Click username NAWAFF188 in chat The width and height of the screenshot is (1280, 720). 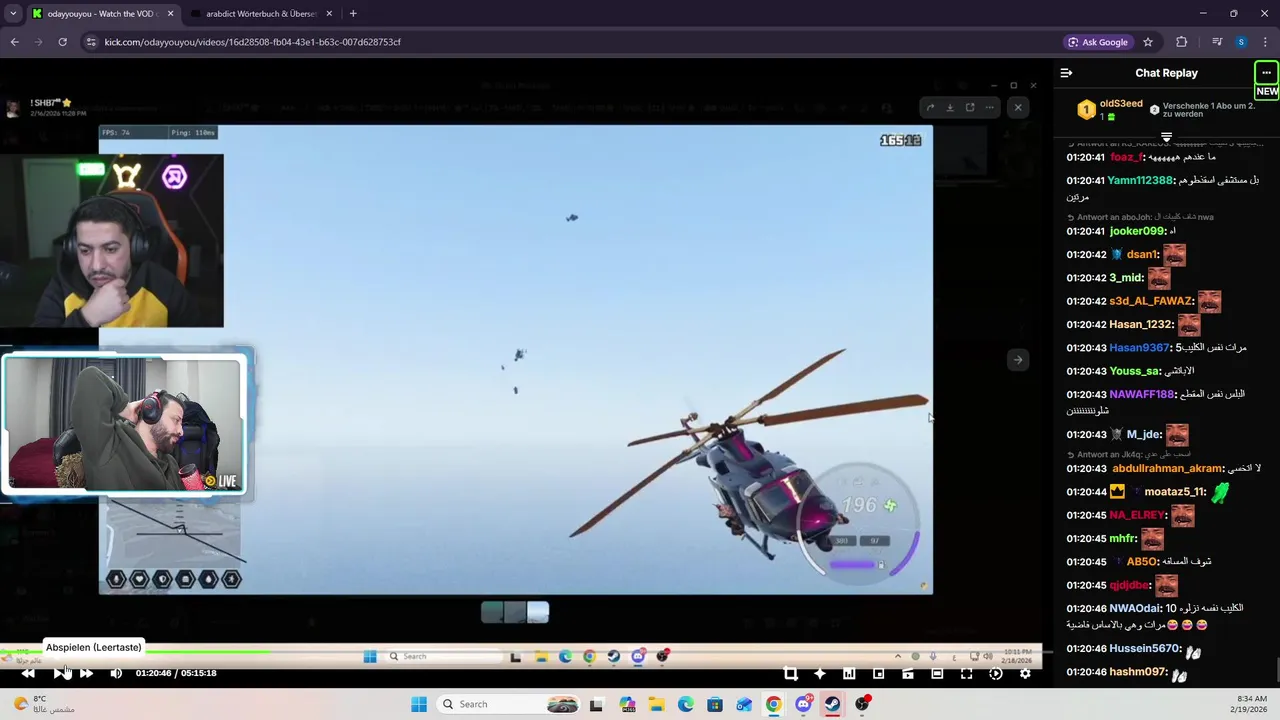coord(1141,394)
